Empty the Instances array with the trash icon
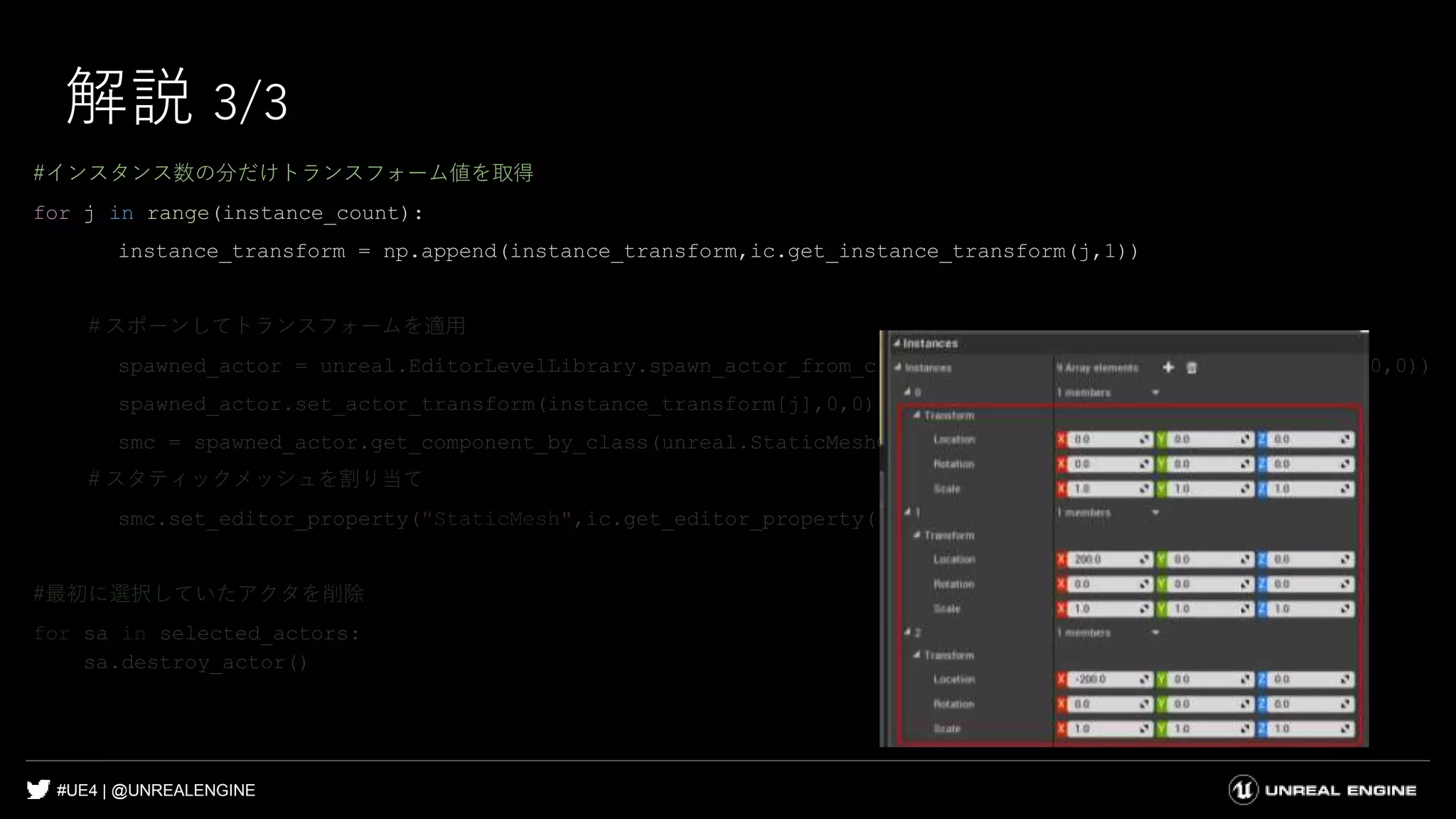The height and width of the screenshot is (819, 1456). pos(1192,368)
